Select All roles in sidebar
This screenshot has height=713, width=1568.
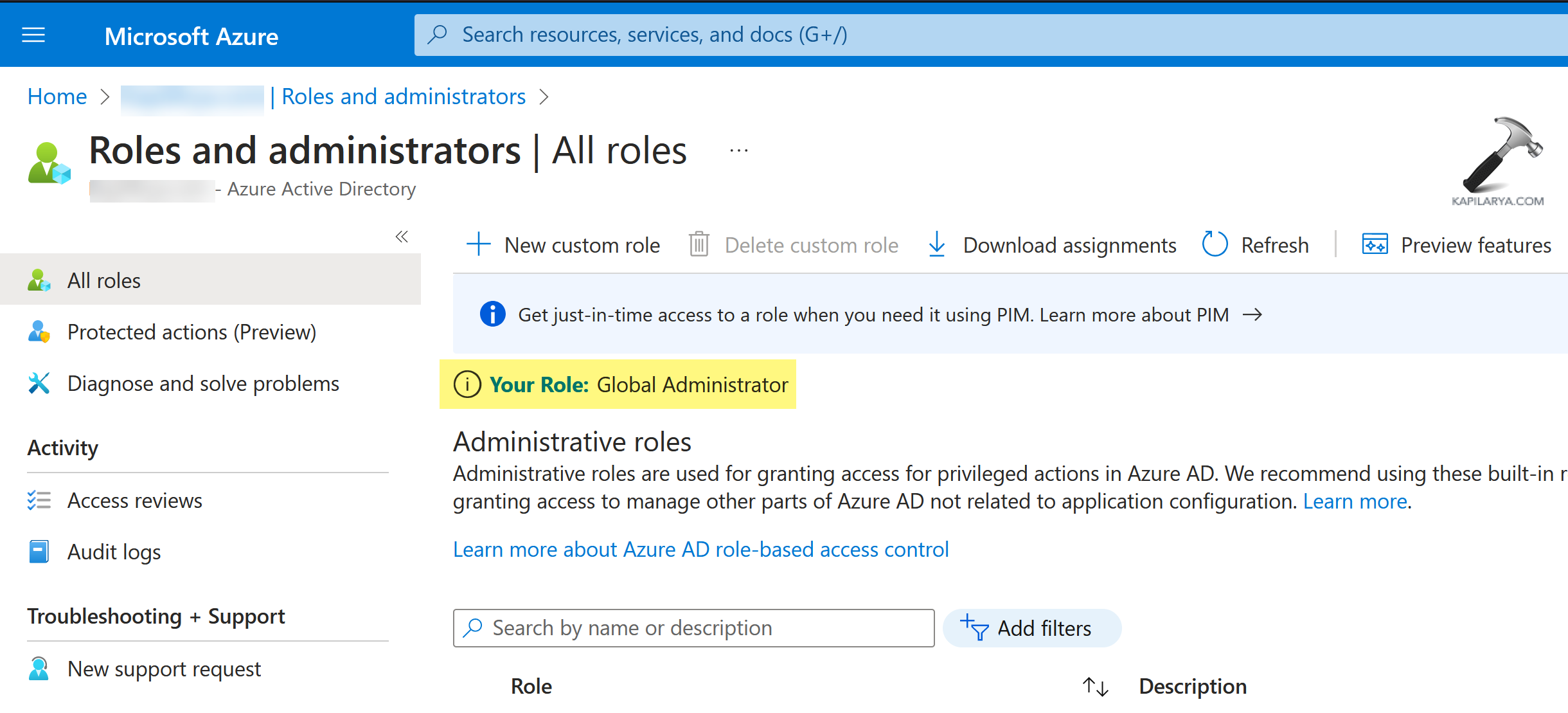[x=104, y=280]
